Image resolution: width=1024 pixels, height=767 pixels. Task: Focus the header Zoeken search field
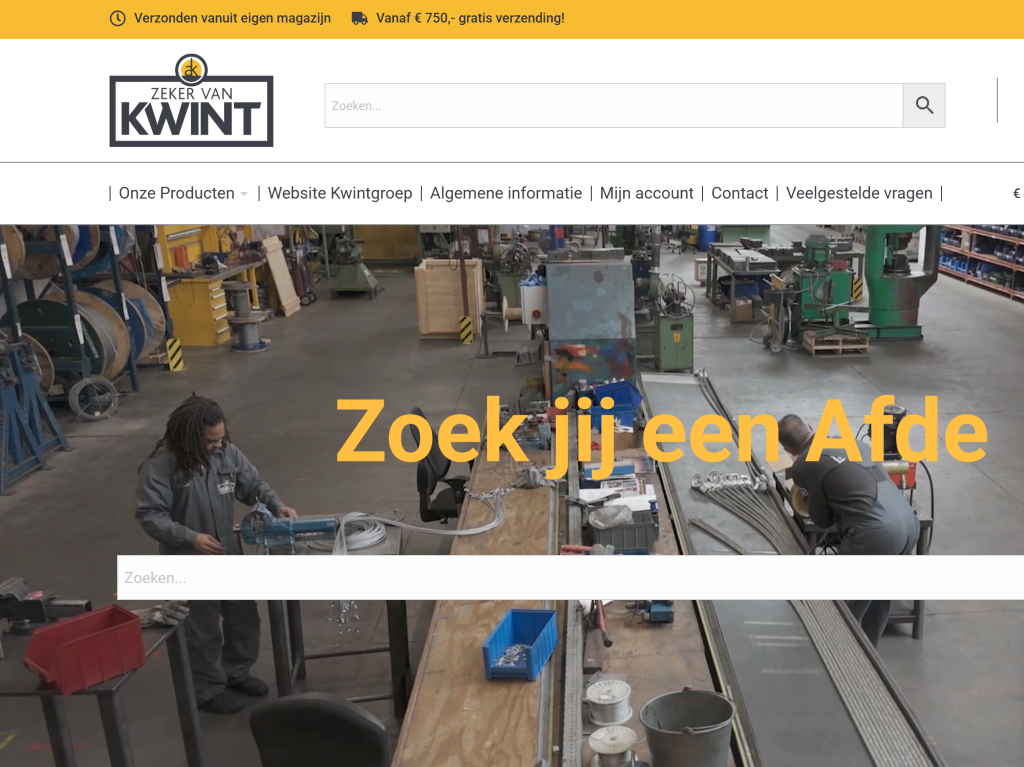614,105
